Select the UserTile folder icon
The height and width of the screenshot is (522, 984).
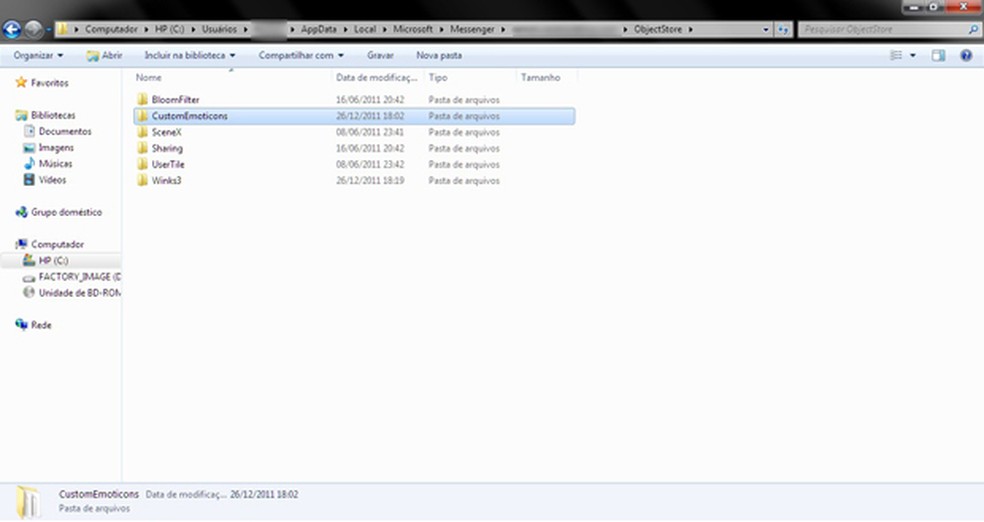[x=142, y=164]
